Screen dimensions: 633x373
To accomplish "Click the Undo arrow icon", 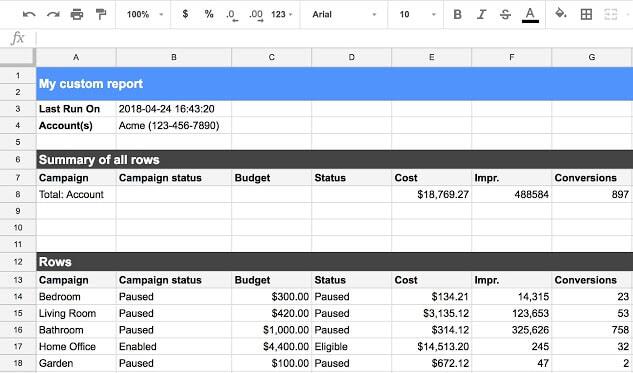I will 29,15.
